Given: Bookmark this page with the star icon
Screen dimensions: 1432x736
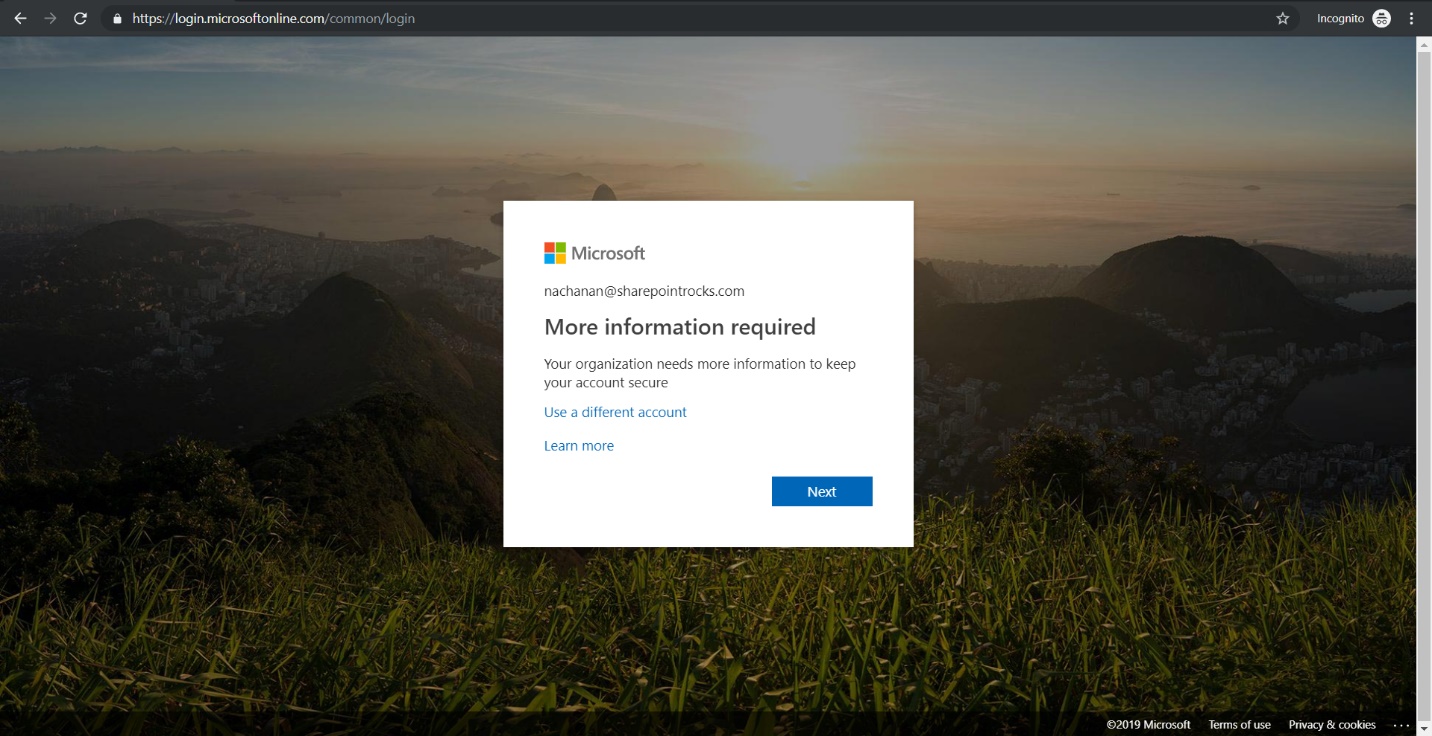Looking at the screenshot, I should coord(1282,18).
